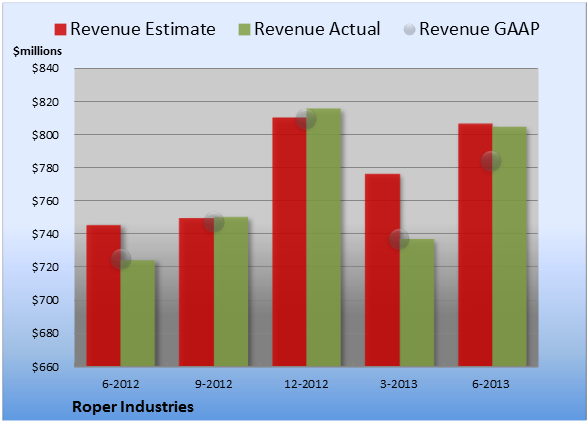Select the red estimate bar for 6-2013

coord(475,245)
